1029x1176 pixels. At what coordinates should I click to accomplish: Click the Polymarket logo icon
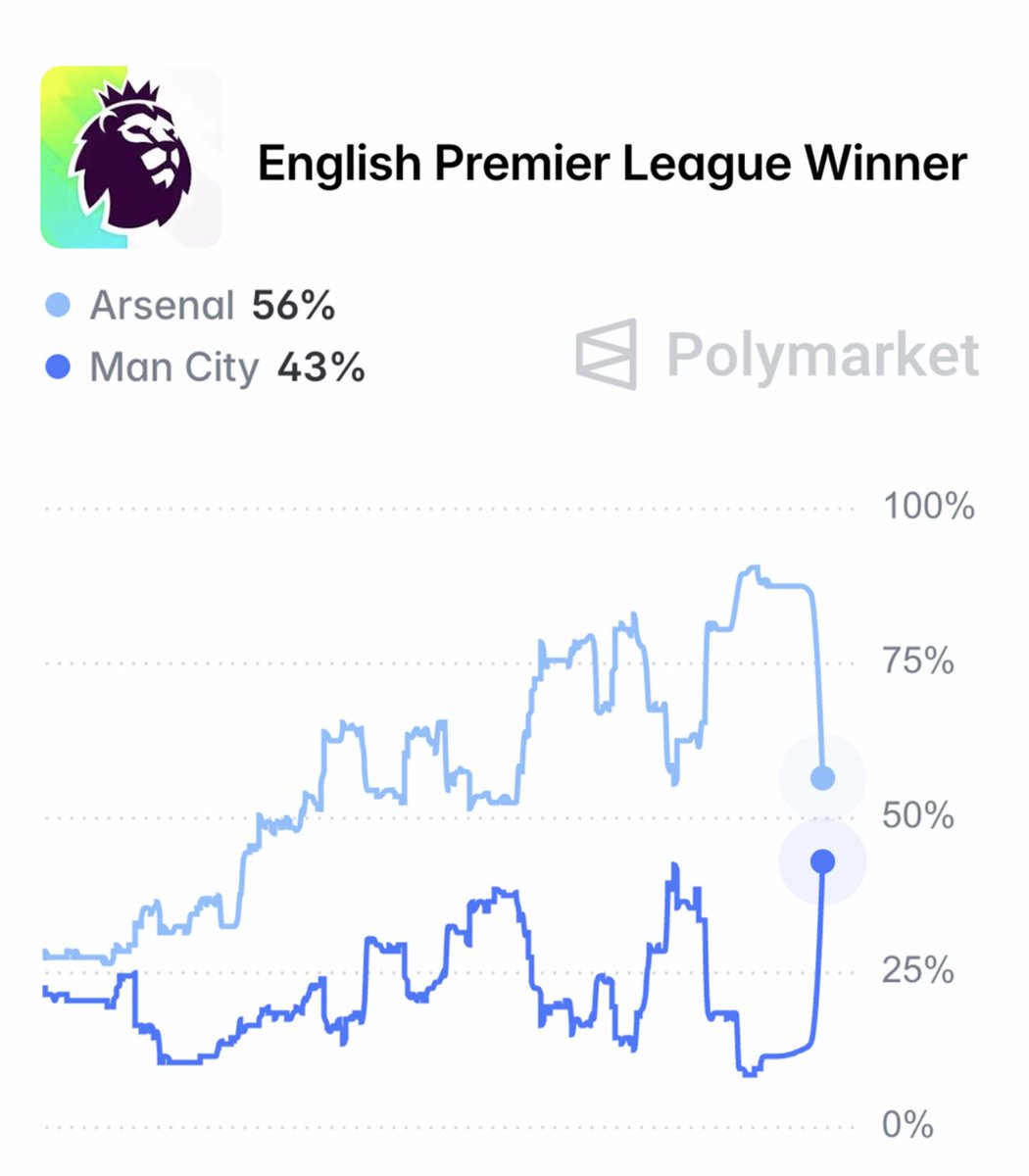[x=606, y=353]
